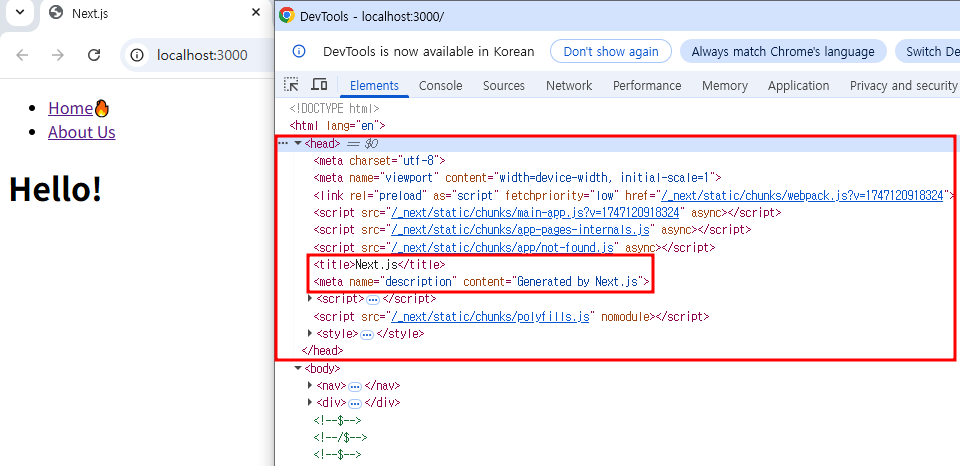Open the Memory tab
This screenshot has height=466, width=960.
pyautogui.click(x=724, y=86)
